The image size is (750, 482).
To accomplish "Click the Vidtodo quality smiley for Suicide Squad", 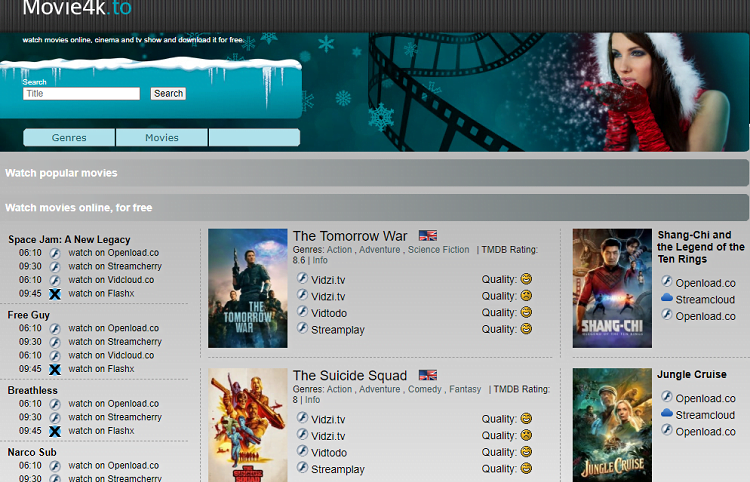I will pos(526,452).
